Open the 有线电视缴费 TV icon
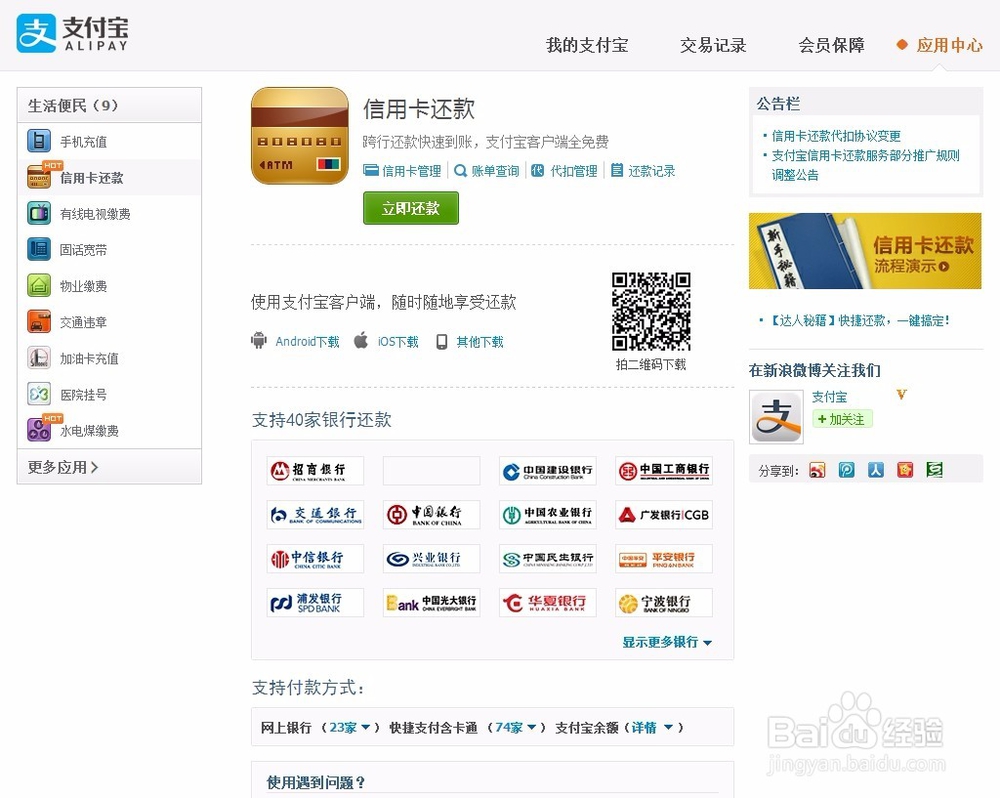Viewport: 1000px width, 798px height. pyautogui.click(x=39, y=213)
